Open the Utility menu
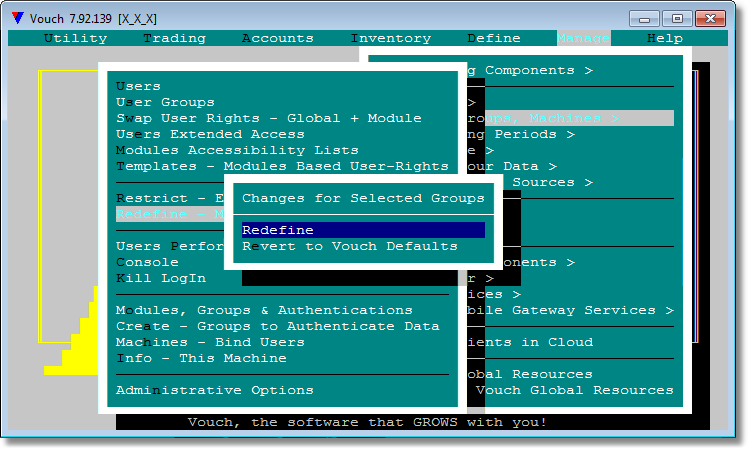The width and height of the screenshot is (748, 450). pos(75,38)
